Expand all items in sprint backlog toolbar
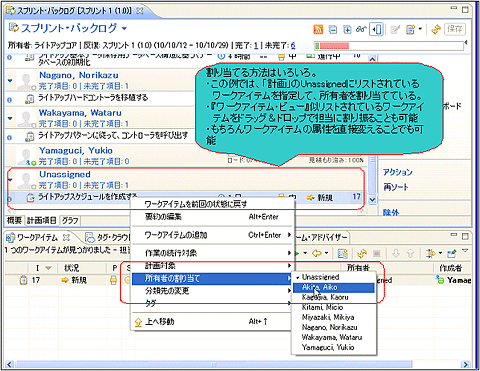Image resolution: width=480 pixels, height=371 pixels. pos(347,30)
